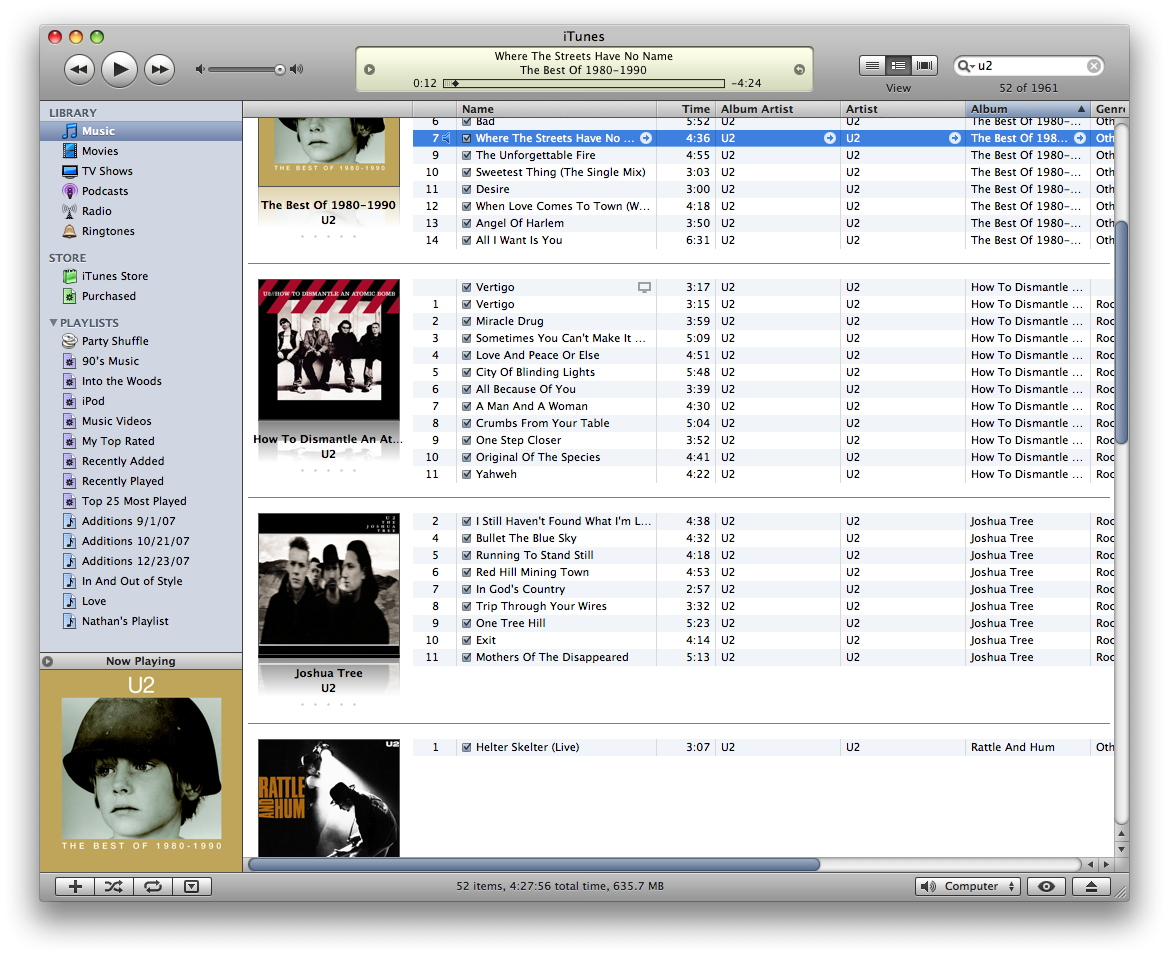Click the scroll down arrow button
Image resolution: width=1169 pixels, height=956 pixels.
(x=1121, y=849)
